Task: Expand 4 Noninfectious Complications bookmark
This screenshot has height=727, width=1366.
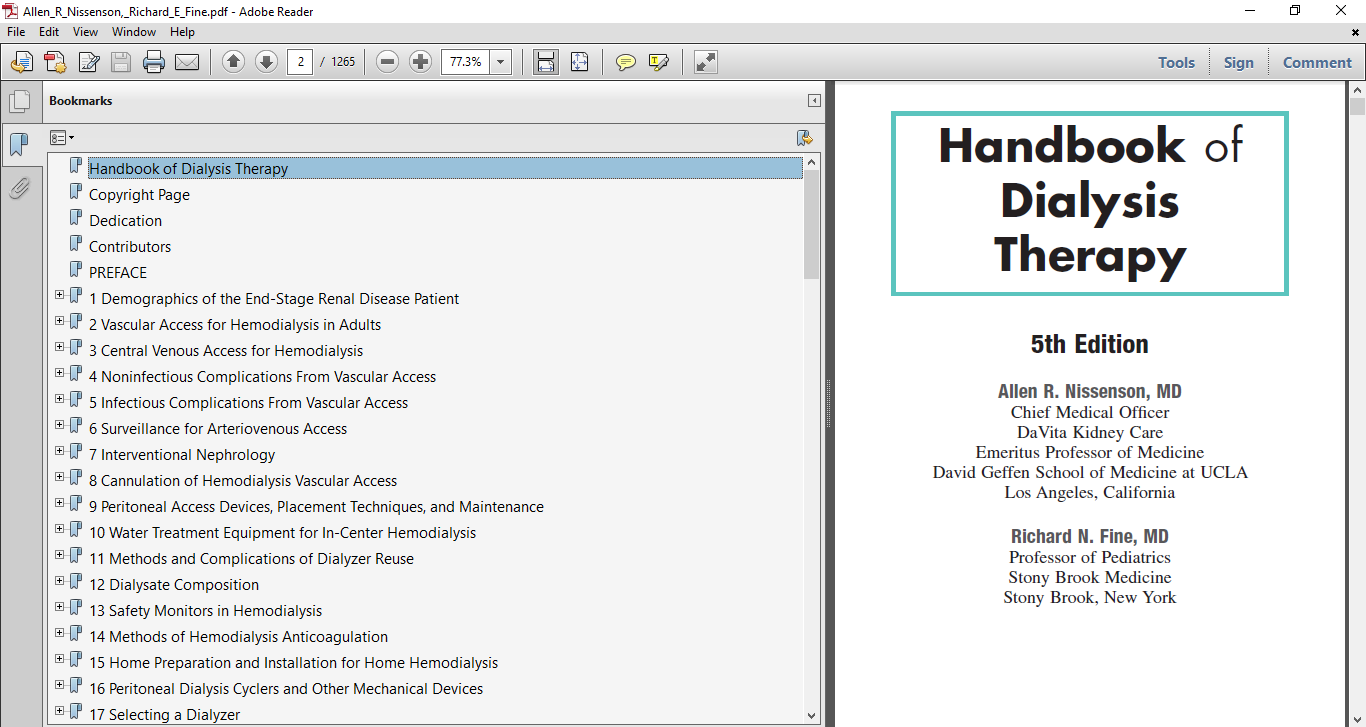Action: pyautogui.click(x=59, y=373)
